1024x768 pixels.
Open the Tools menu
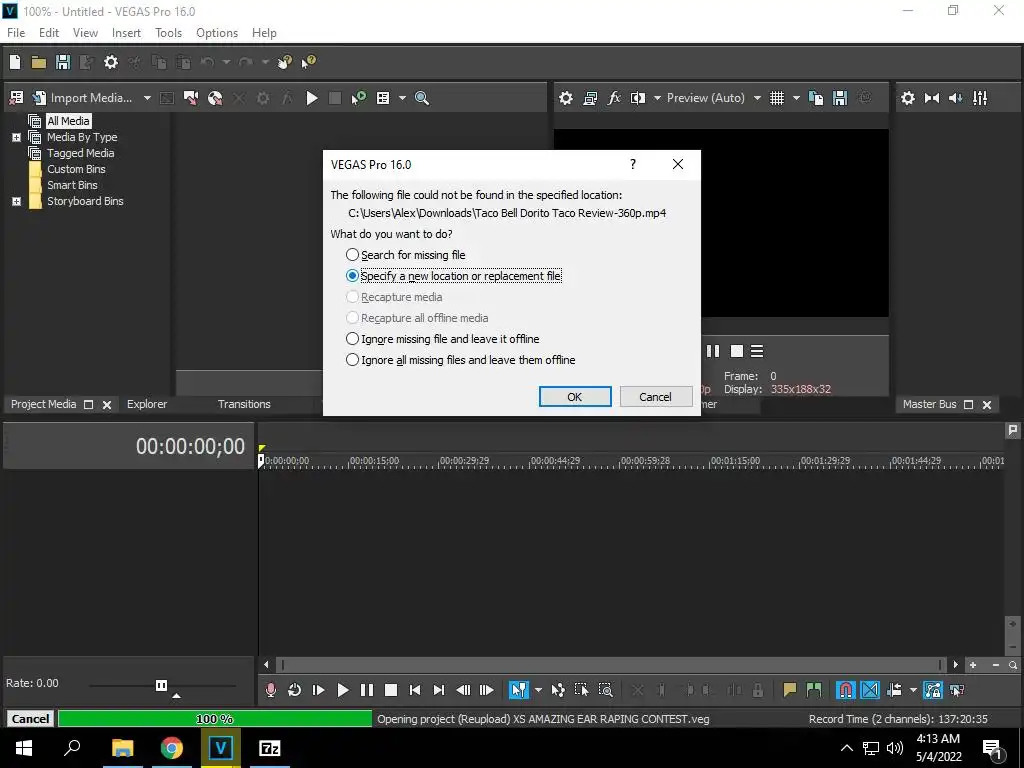(168, 33)
